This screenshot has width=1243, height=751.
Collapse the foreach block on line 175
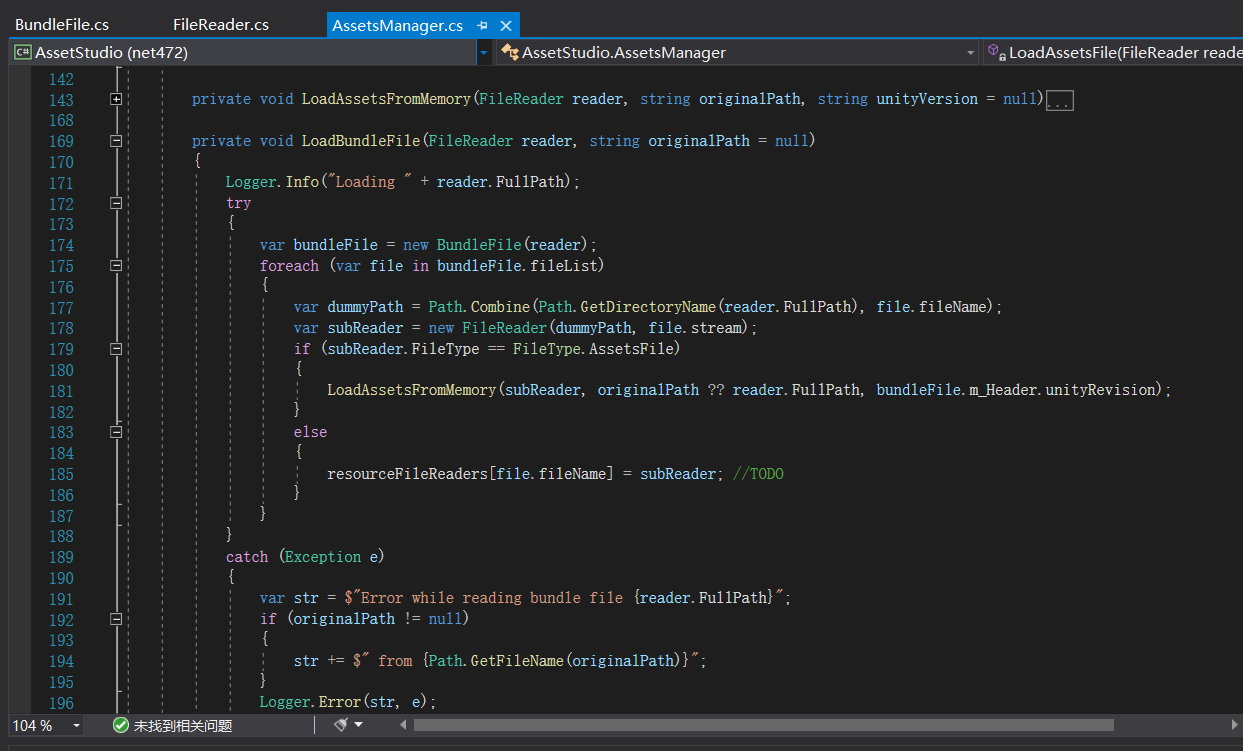tap(116, 266)
